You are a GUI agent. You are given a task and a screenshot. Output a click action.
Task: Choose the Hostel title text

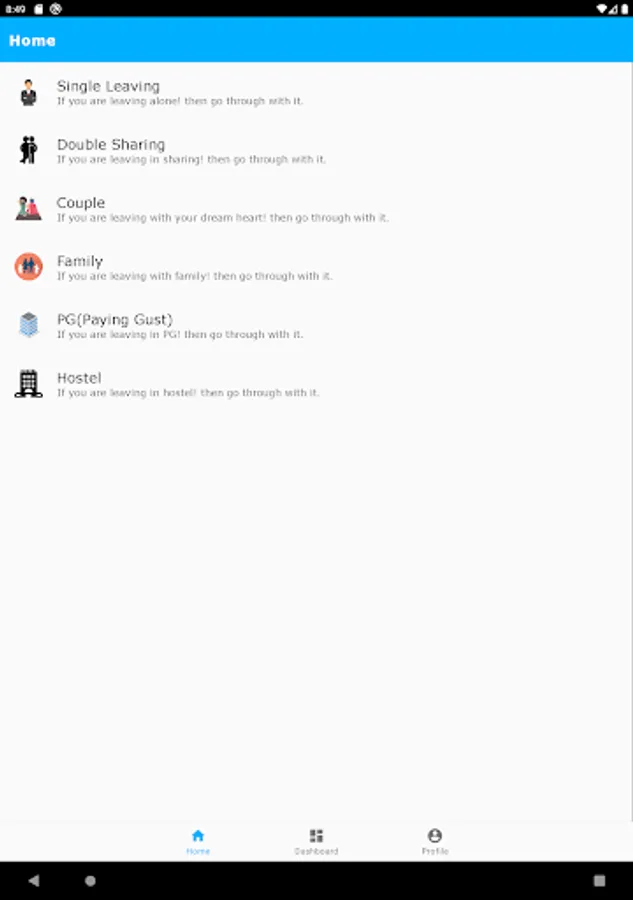click(79, 378)
